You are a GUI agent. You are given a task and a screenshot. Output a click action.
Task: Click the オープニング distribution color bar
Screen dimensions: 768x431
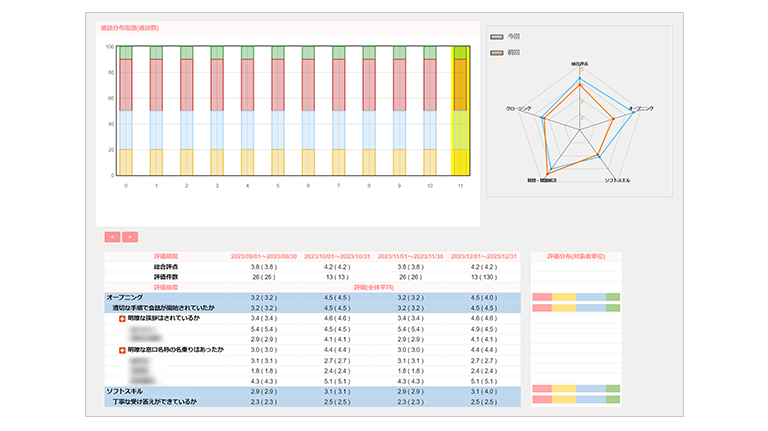[x=576, y=298]
